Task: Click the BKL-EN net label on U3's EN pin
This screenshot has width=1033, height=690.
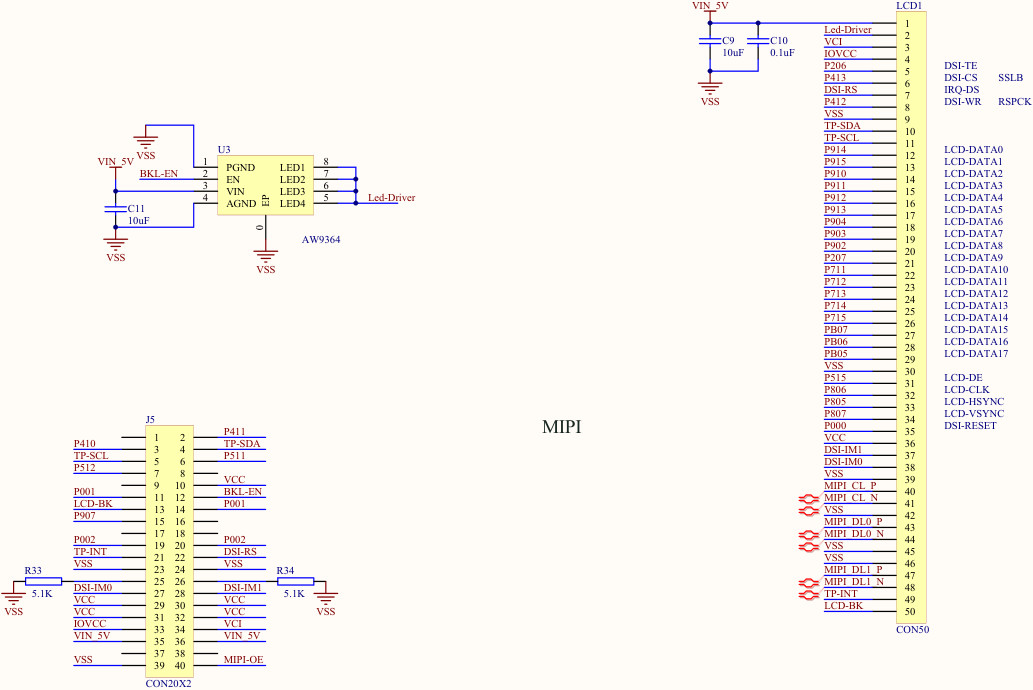Action: [x=158, y=174]
